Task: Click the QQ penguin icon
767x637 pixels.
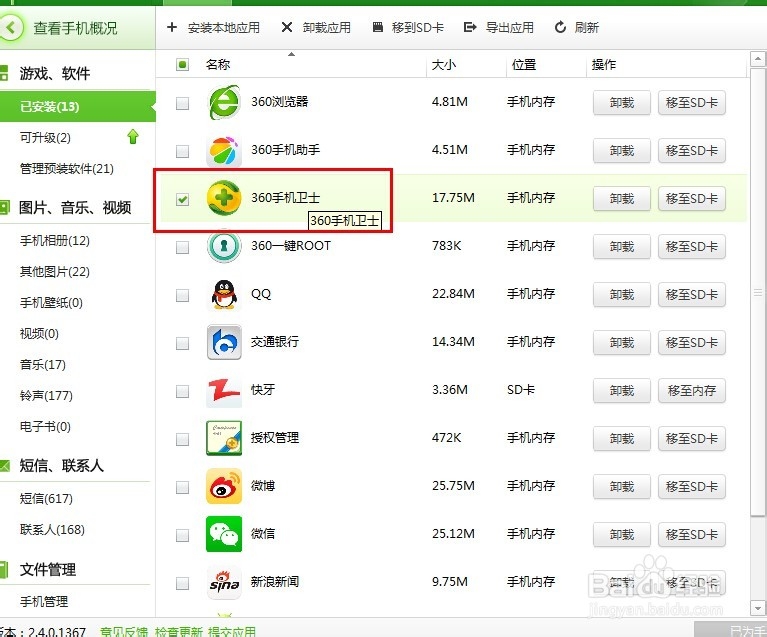Action: pyautogui.click(x=224, y=294)
